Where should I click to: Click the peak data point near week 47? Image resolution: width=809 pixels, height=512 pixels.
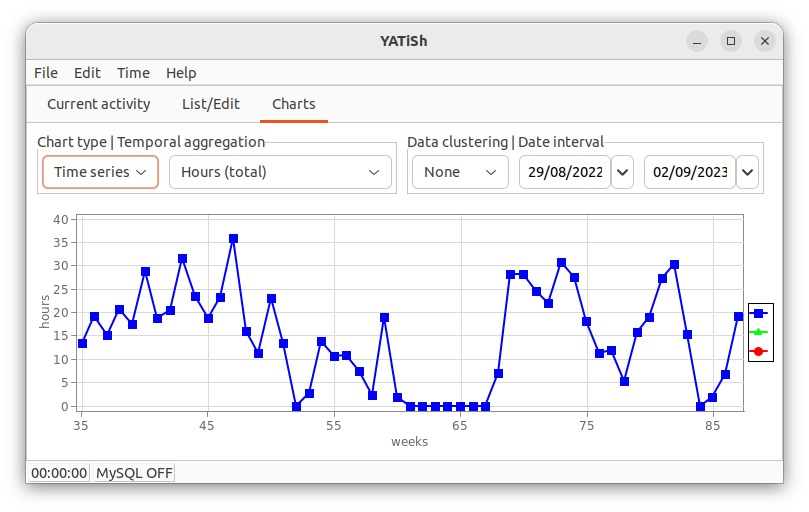coord(233,238)
